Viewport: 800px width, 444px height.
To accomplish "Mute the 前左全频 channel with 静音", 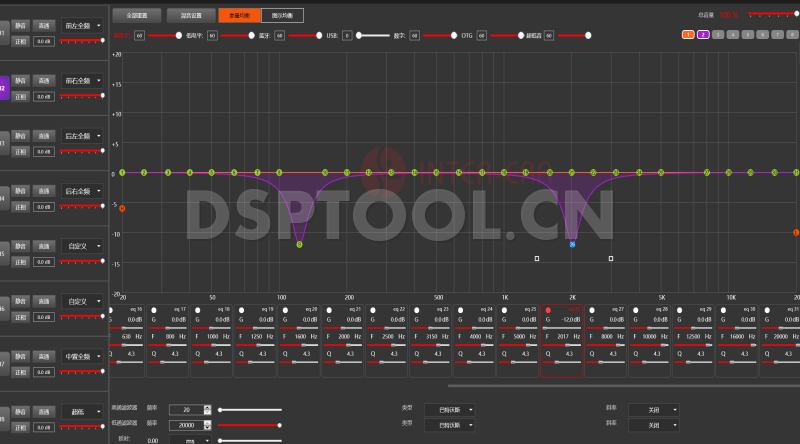I will tap(21, 24).
